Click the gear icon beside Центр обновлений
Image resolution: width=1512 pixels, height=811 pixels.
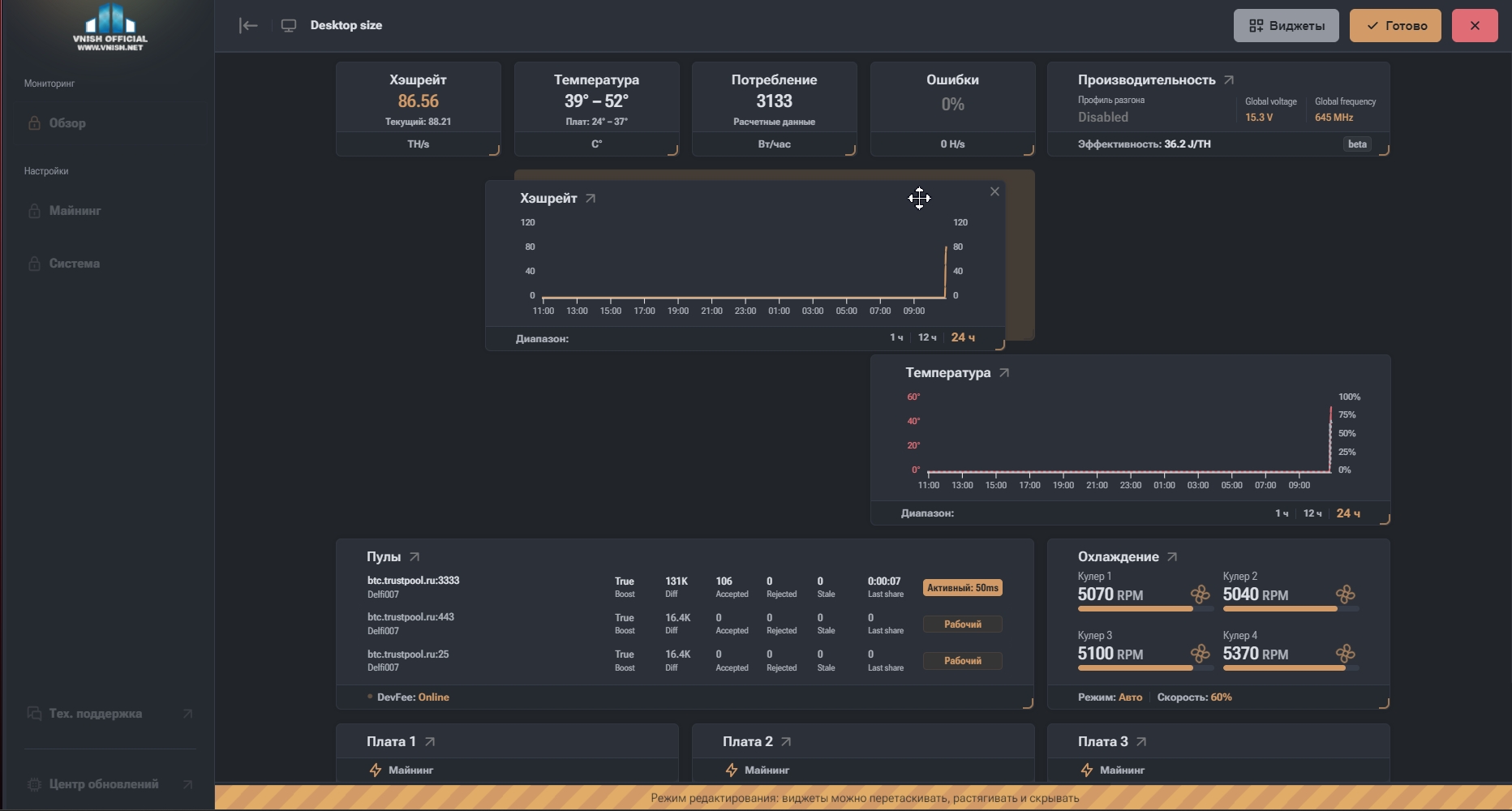click(34, 784)
